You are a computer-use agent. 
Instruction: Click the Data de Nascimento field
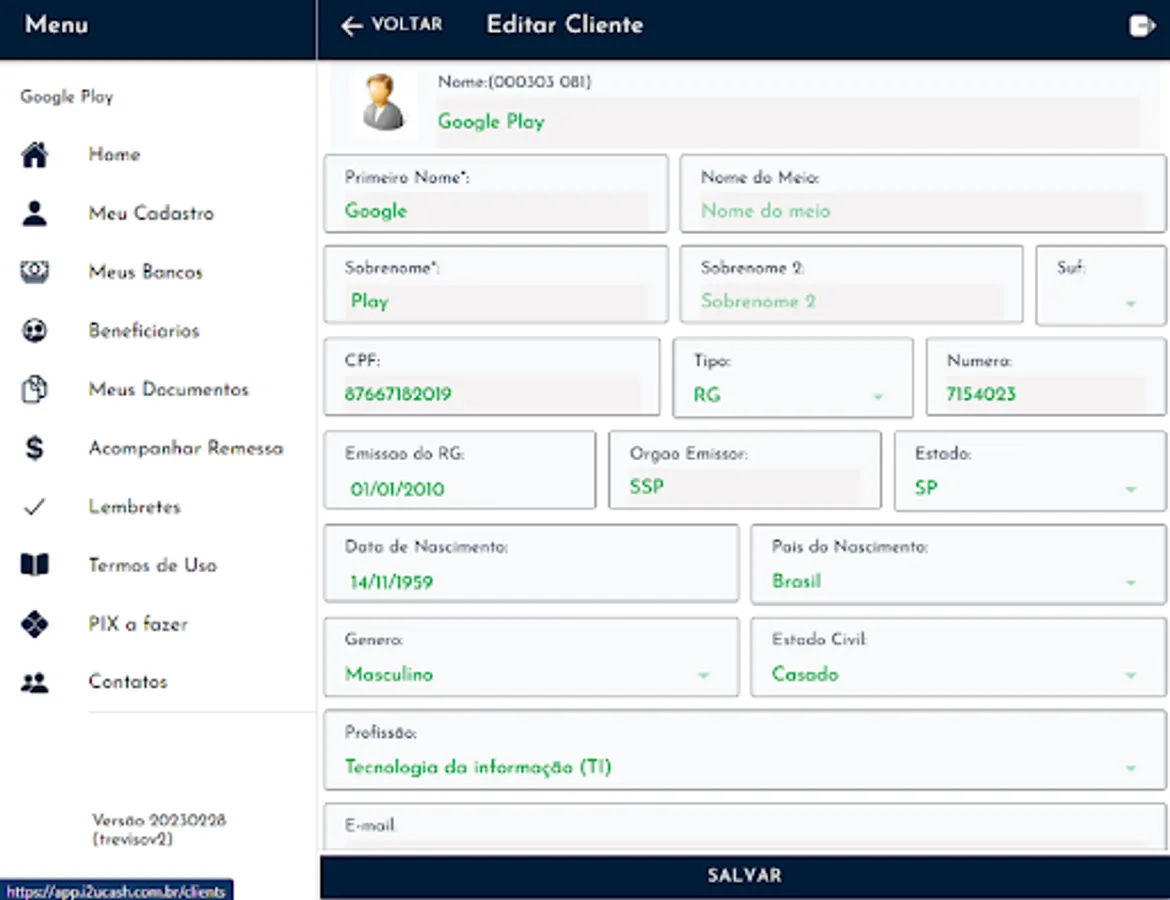click(531, 564)
